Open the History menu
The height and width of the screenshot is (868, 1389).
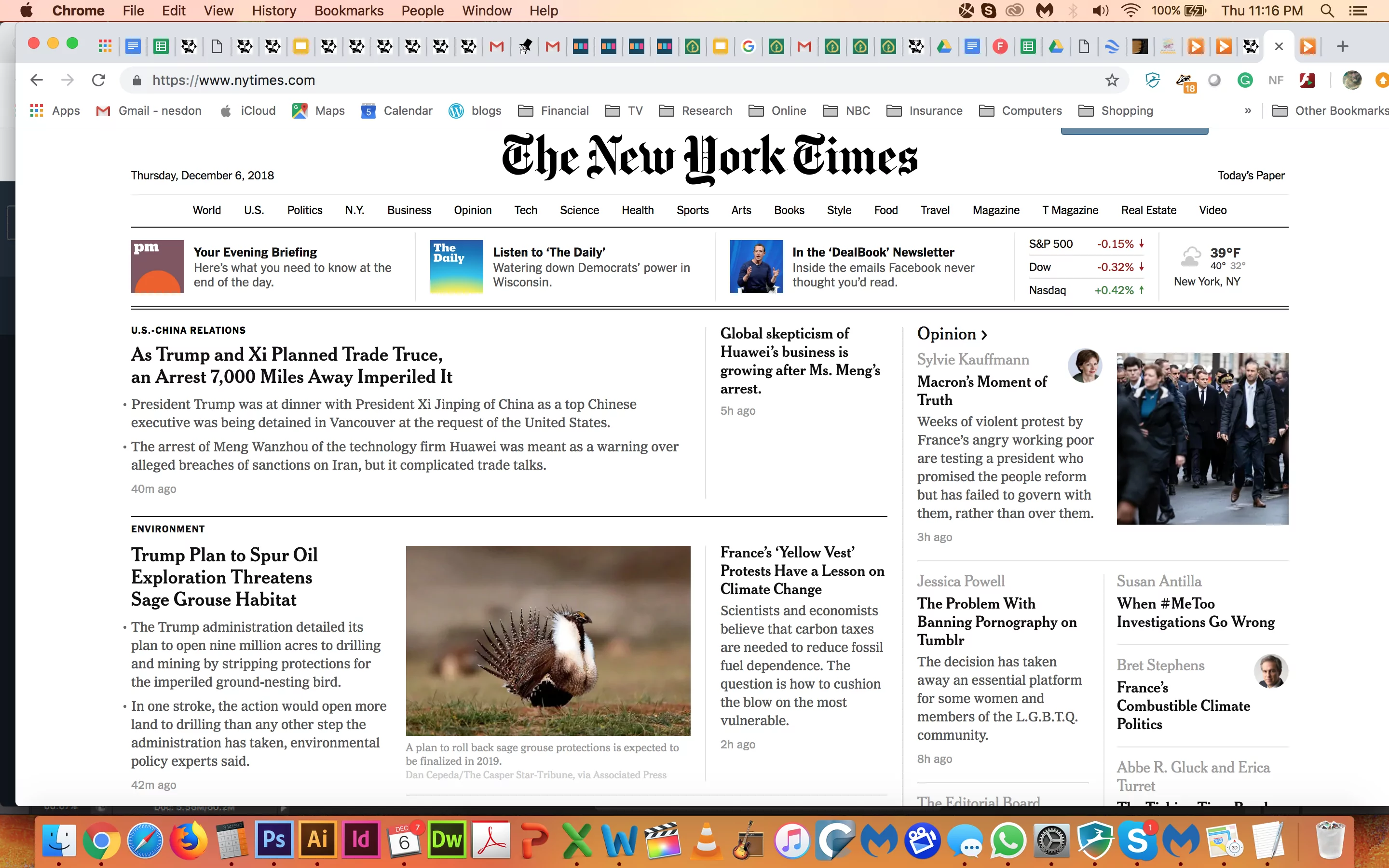(x=274, y=11)
